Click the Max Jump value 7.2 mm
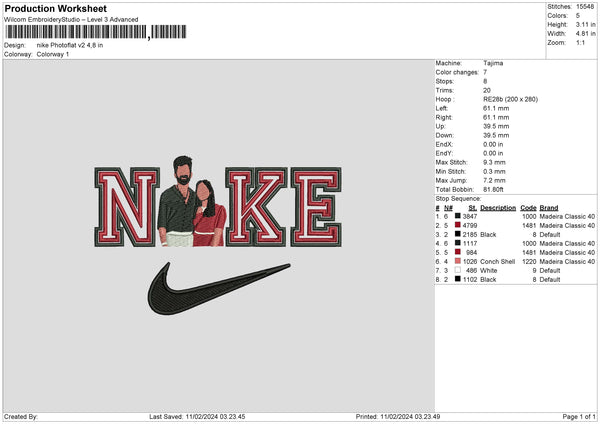 pyautogui.click(x=494, y=181)
